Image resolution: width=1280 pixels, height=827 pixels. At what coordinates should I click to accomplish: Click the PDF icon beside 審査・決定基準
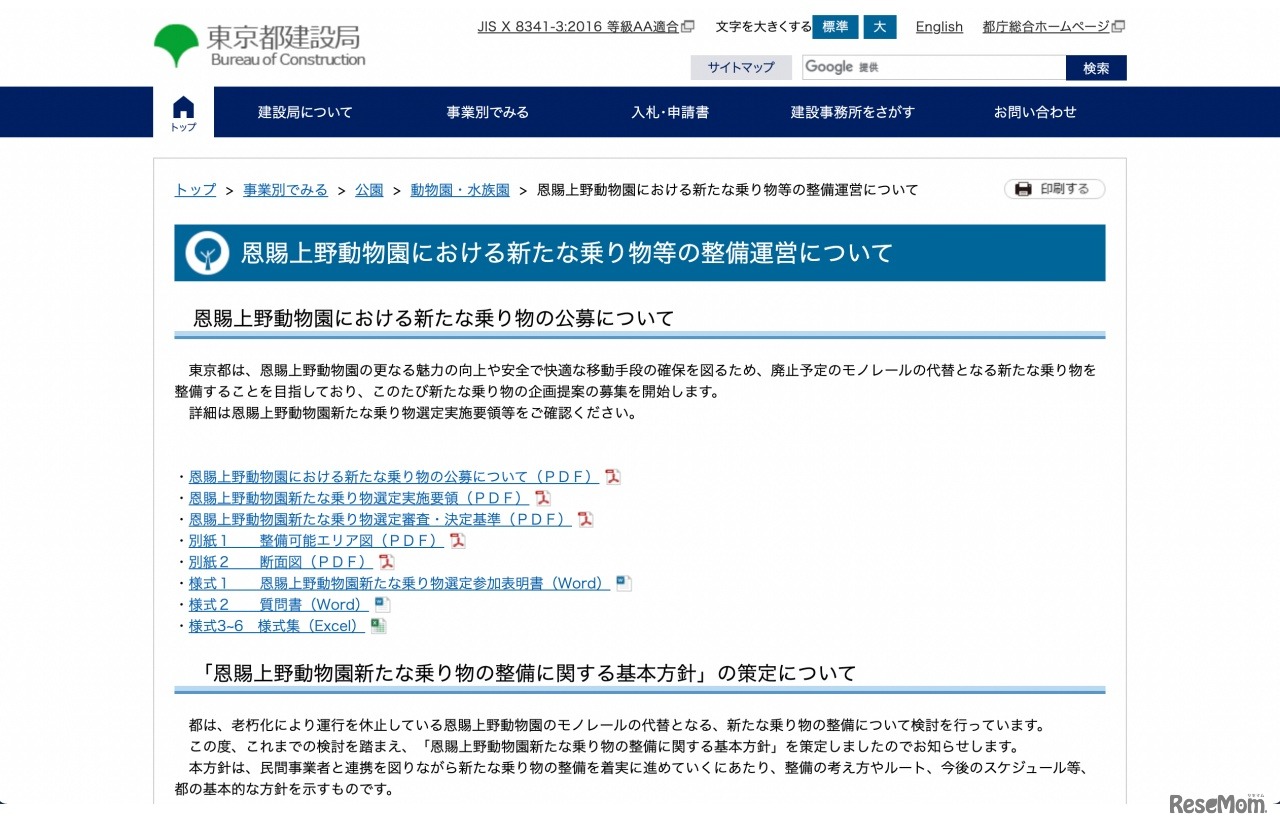585,519
